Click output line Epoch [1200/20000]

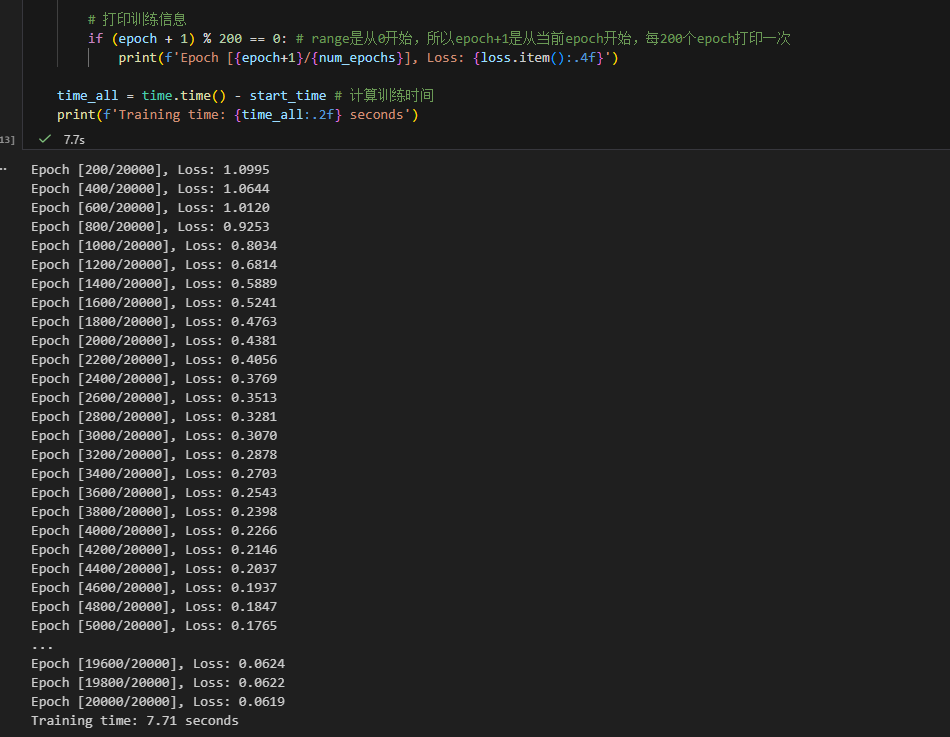point(154,264)
